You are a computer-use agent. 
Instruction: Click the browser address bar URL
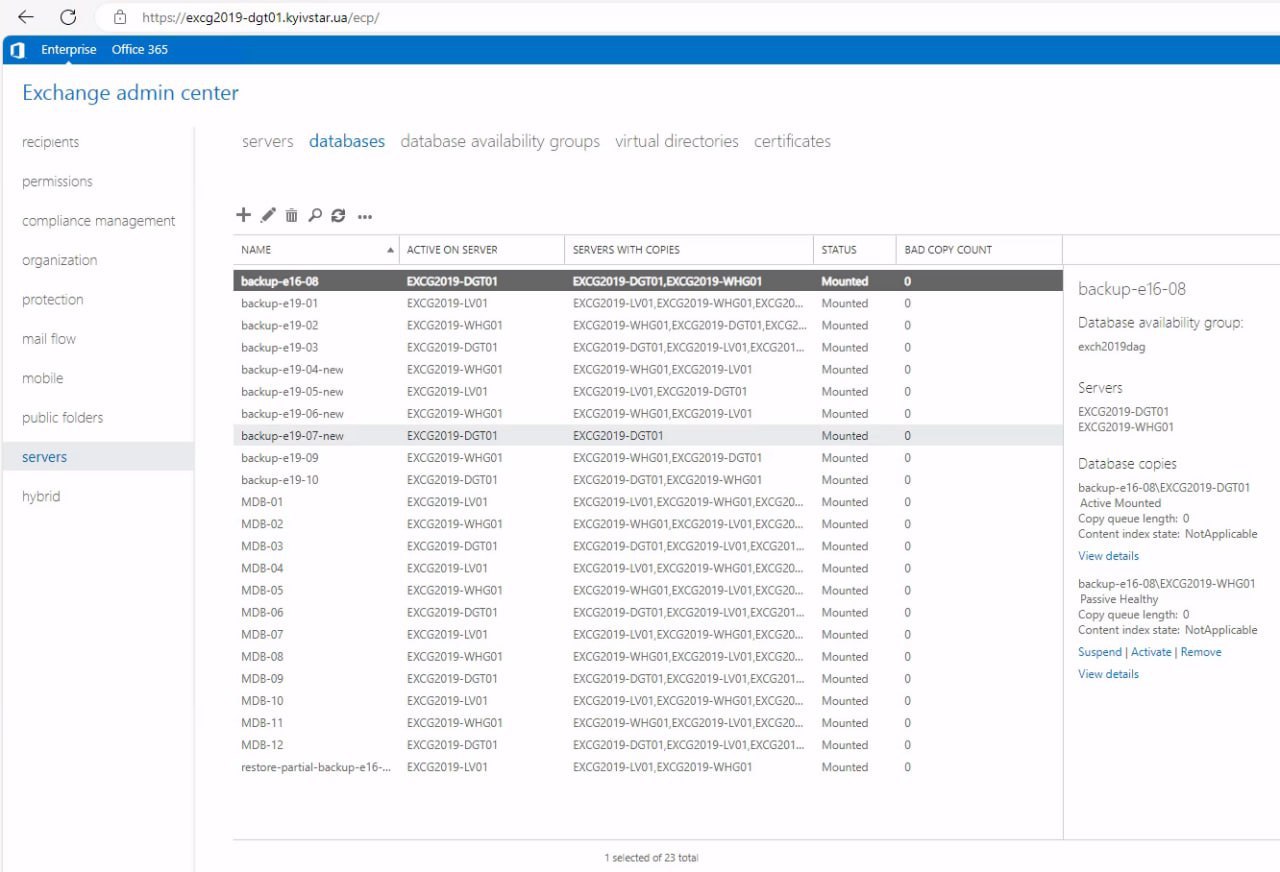point(260,17)
